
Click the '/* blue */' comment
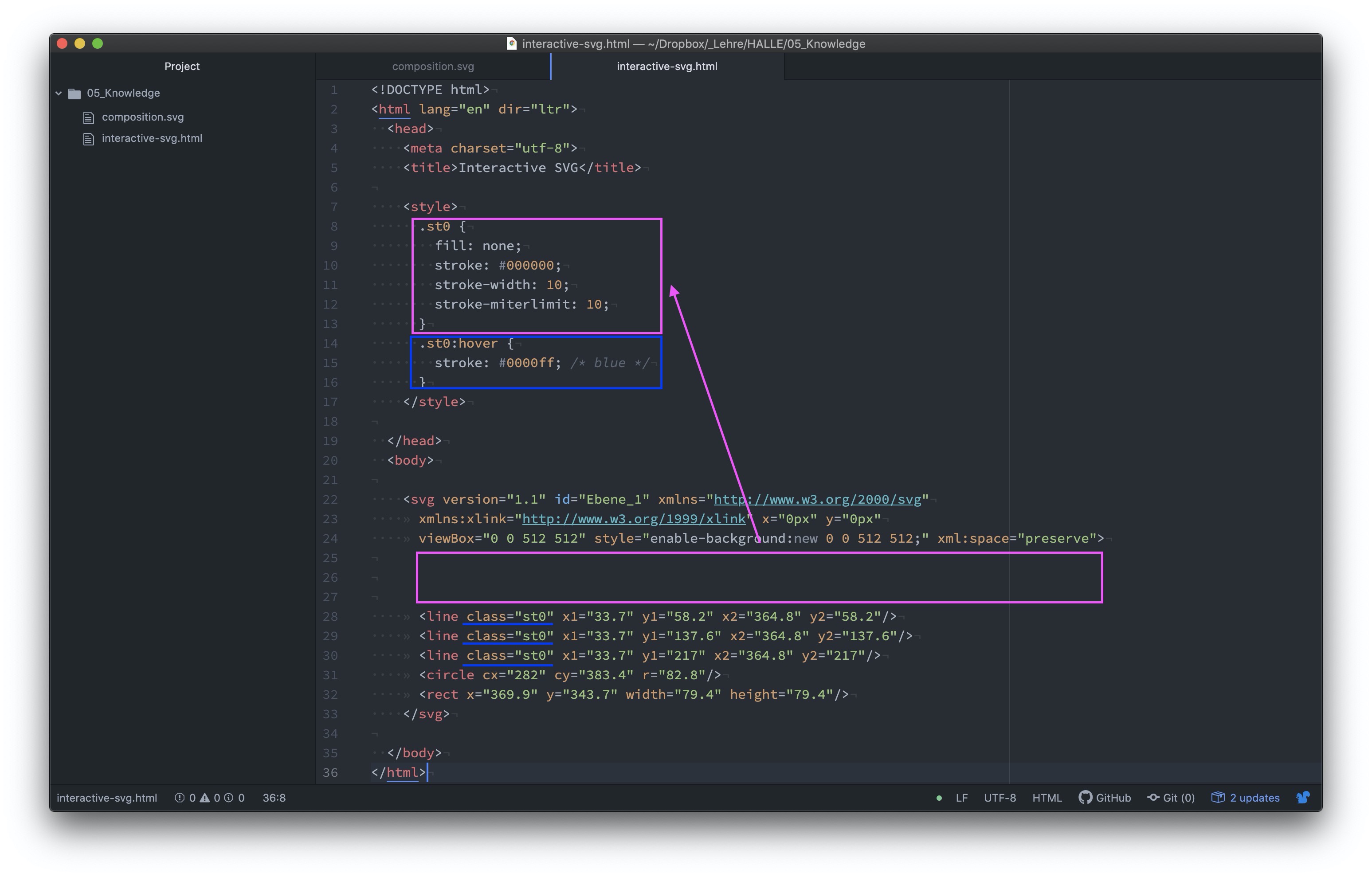pos(610,363)
